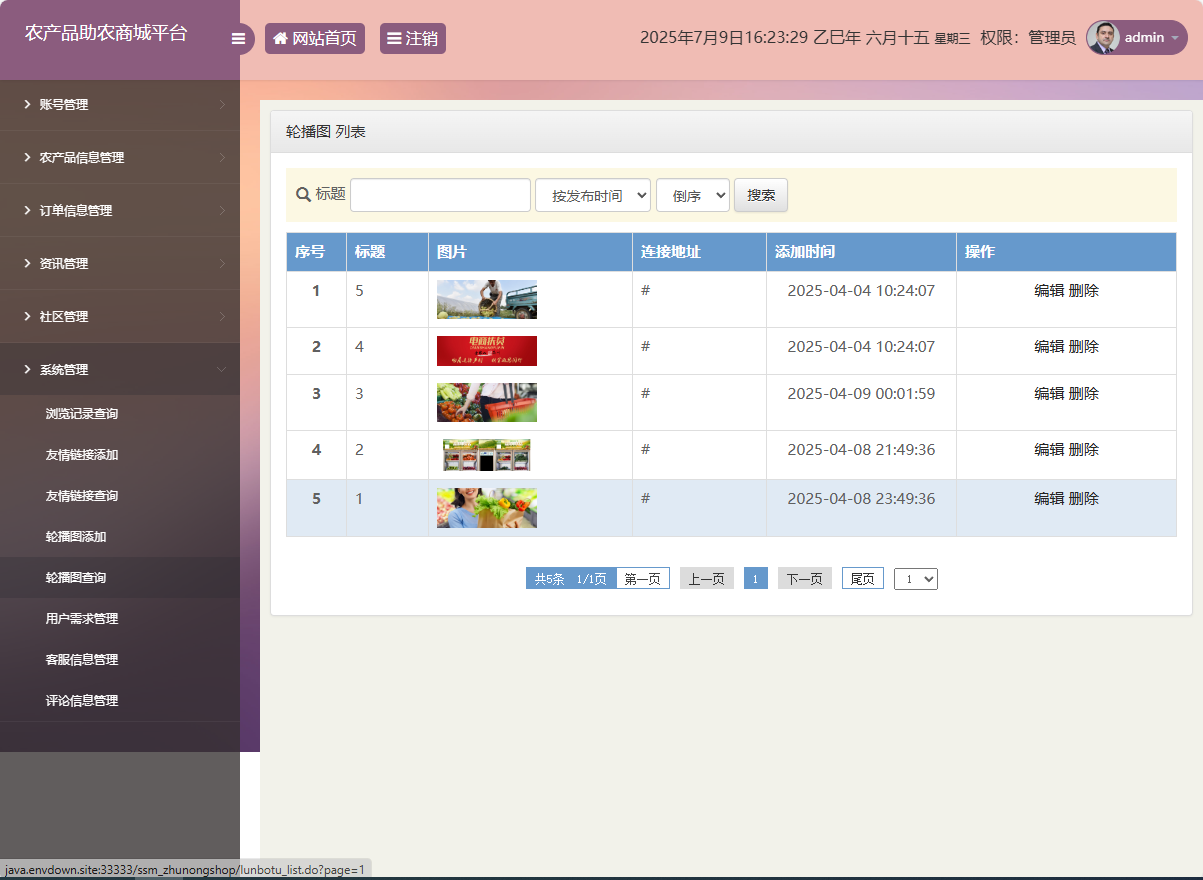
Task: Click the home icon on 网站首页 button
Action: (x=280, y=38)
